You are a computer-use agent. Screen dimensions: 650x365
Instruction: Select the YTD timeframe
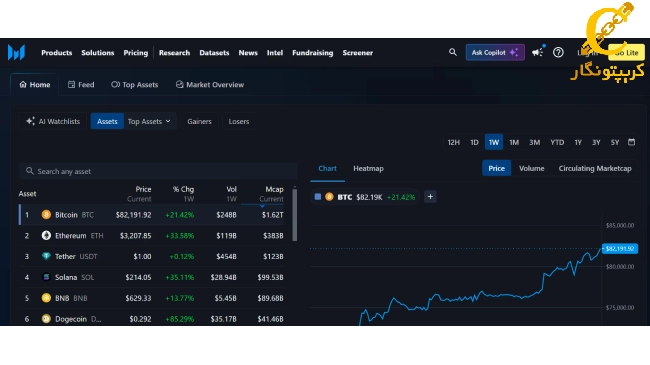[557, 142]
